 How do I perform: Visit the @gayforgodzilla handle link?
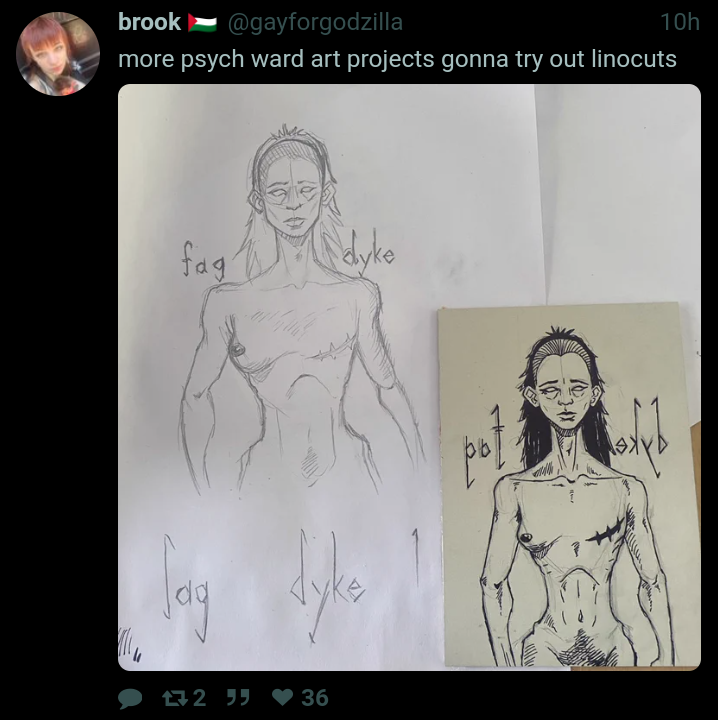(x=315, y=22)
